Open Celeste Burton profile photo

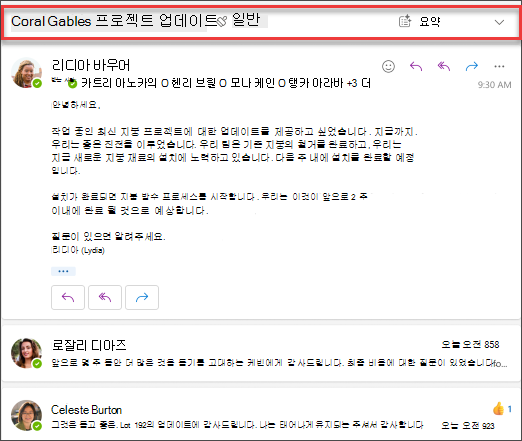click(26, 415)
